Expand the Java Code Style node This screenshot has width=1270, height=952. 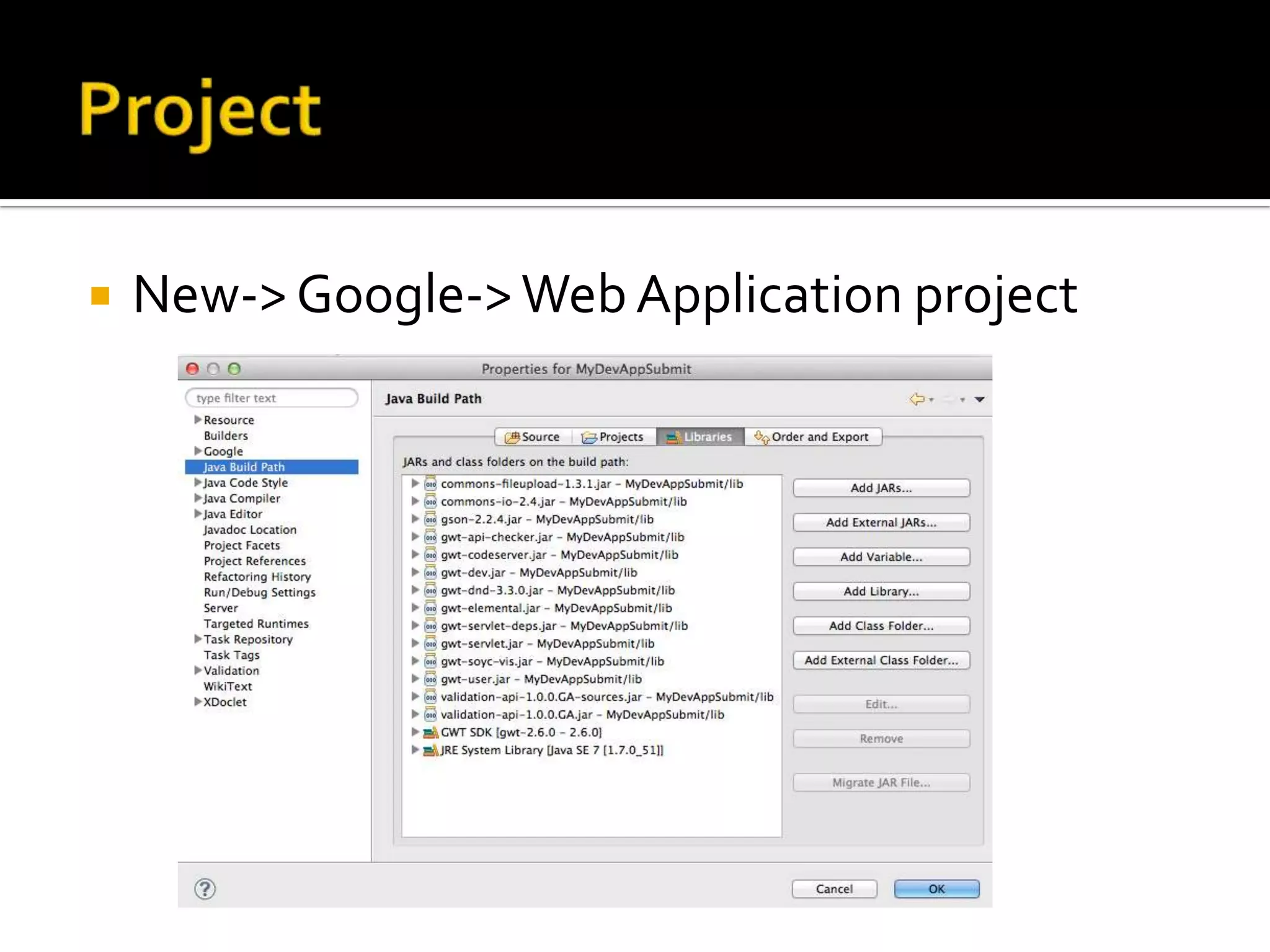point(198,482)
